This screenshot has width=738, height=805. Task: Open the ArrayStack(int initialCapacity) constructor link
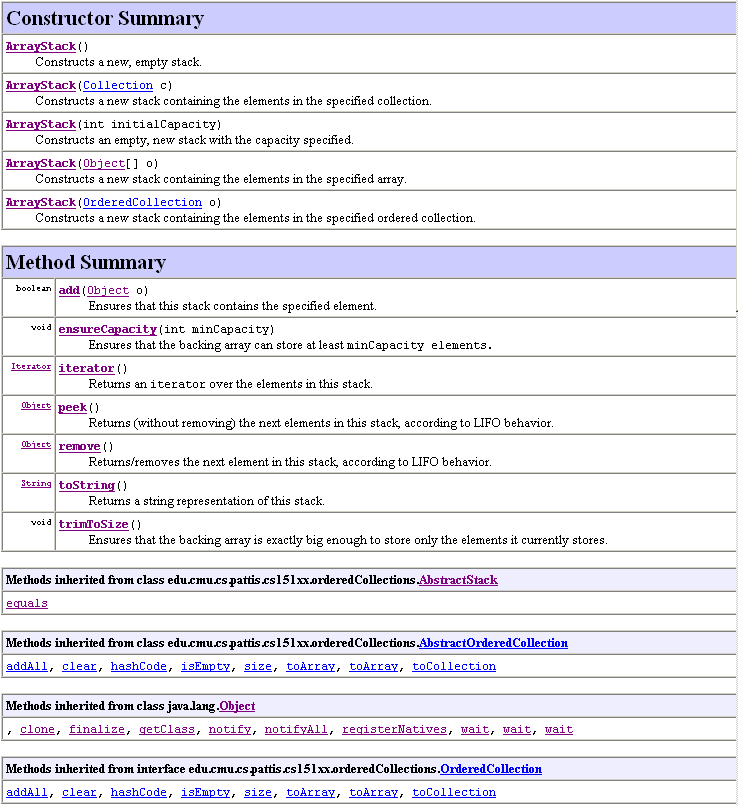click(41, 124)
